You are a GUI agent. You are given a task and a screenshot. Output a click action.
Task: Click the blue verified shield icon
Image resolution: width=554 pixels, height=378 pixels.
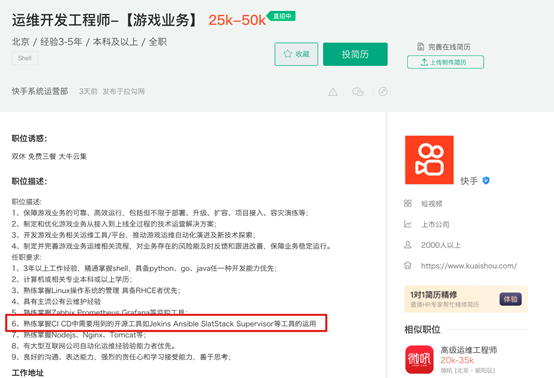[x=486, y=181]
